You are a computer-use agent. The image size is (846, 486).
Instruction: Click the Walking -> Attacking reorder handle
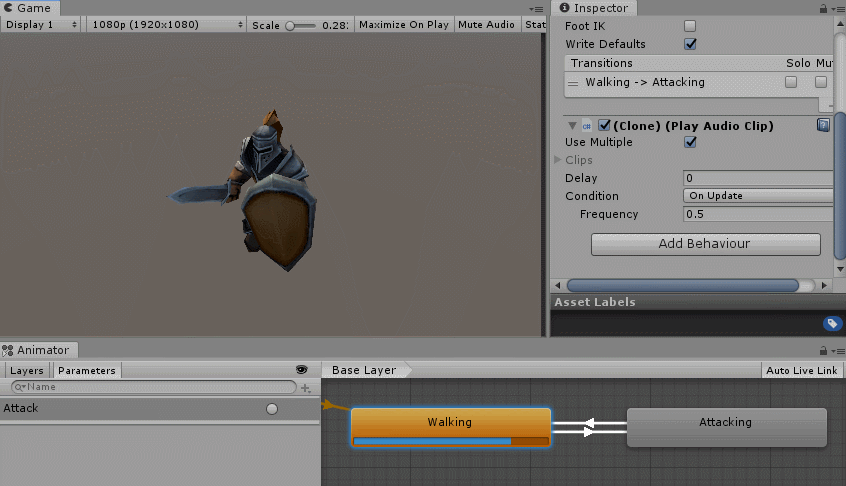[x=573, y=83]
